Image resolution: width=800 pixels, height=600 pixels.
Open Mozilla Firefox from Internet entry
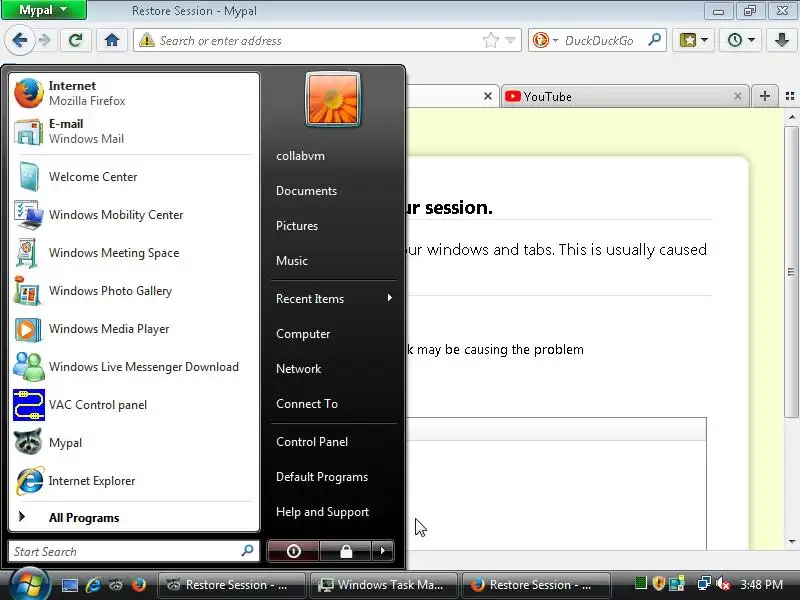pos(134,93)
